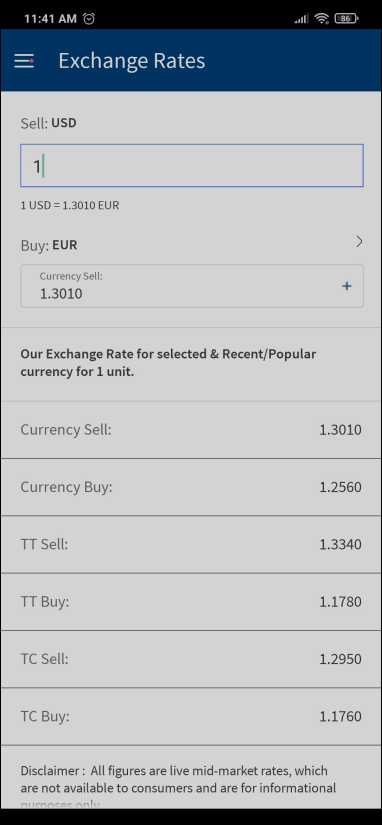Select the Currency Sell rate row
Image resolution: width=382 pixels, height=825 pixels.
[191, 430]
